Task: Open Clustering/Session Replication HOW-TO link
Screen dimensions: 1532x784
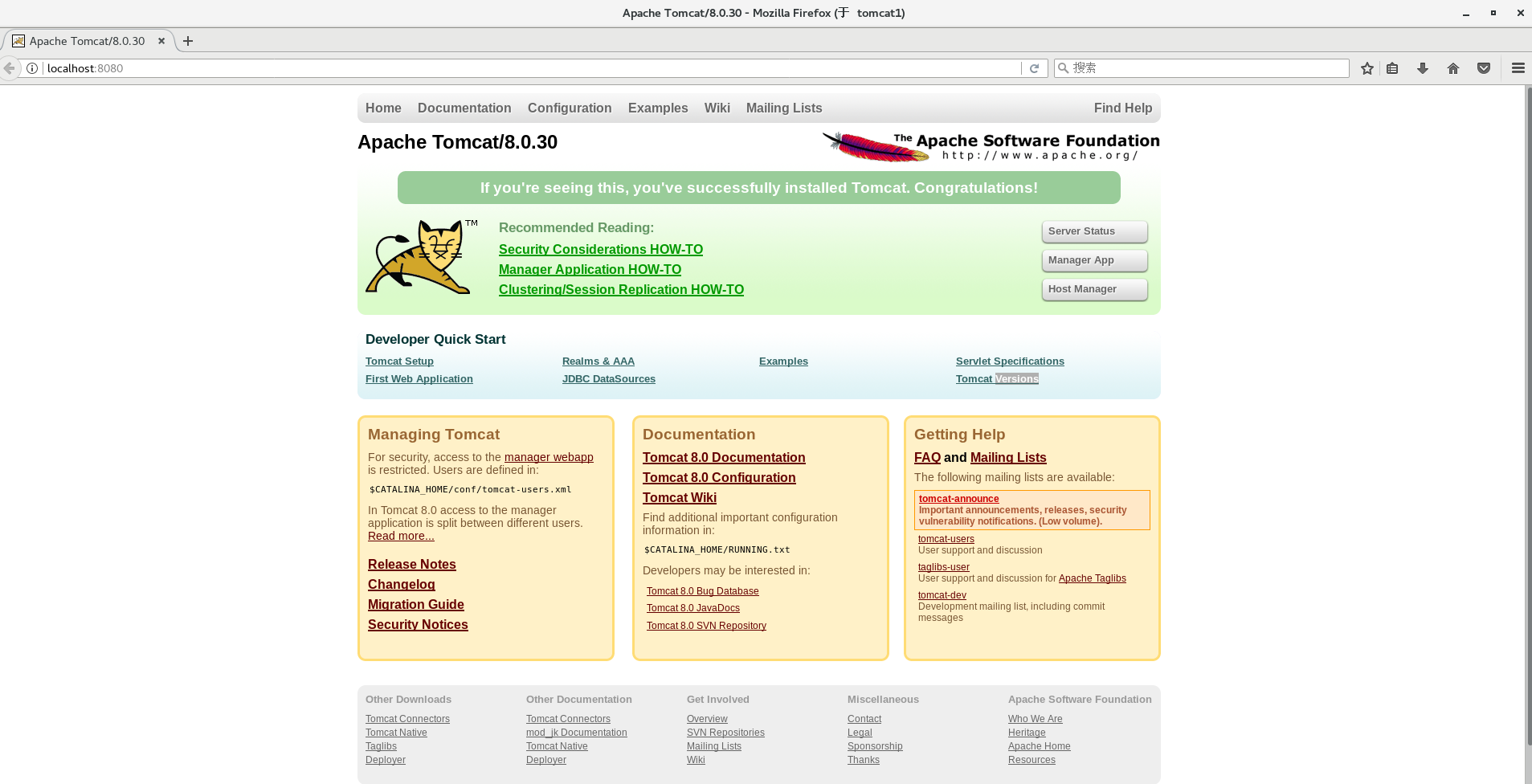Action: coord(621,290)
